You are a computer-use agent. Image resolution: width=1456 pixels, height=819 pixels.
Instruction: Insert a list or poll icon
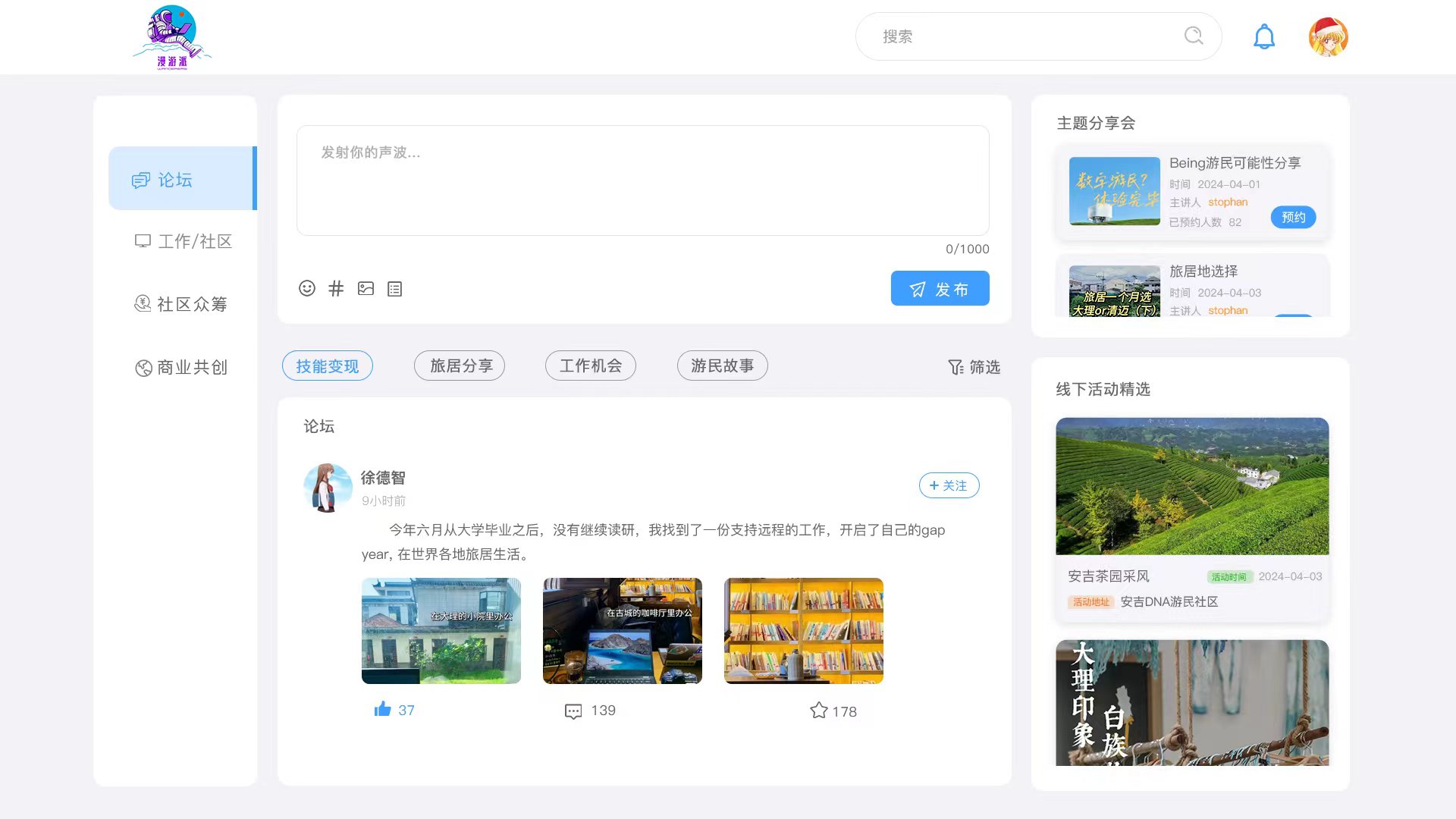394,289
